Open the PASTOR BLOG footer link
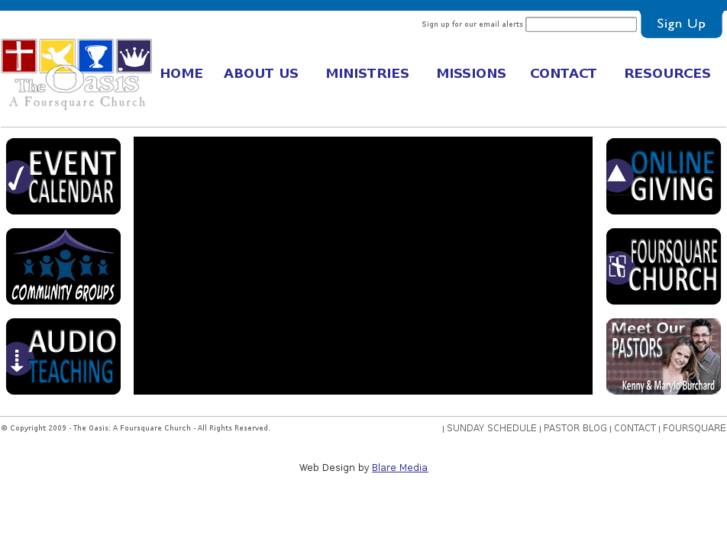The image size is (727, 545). tap(575, 428)
